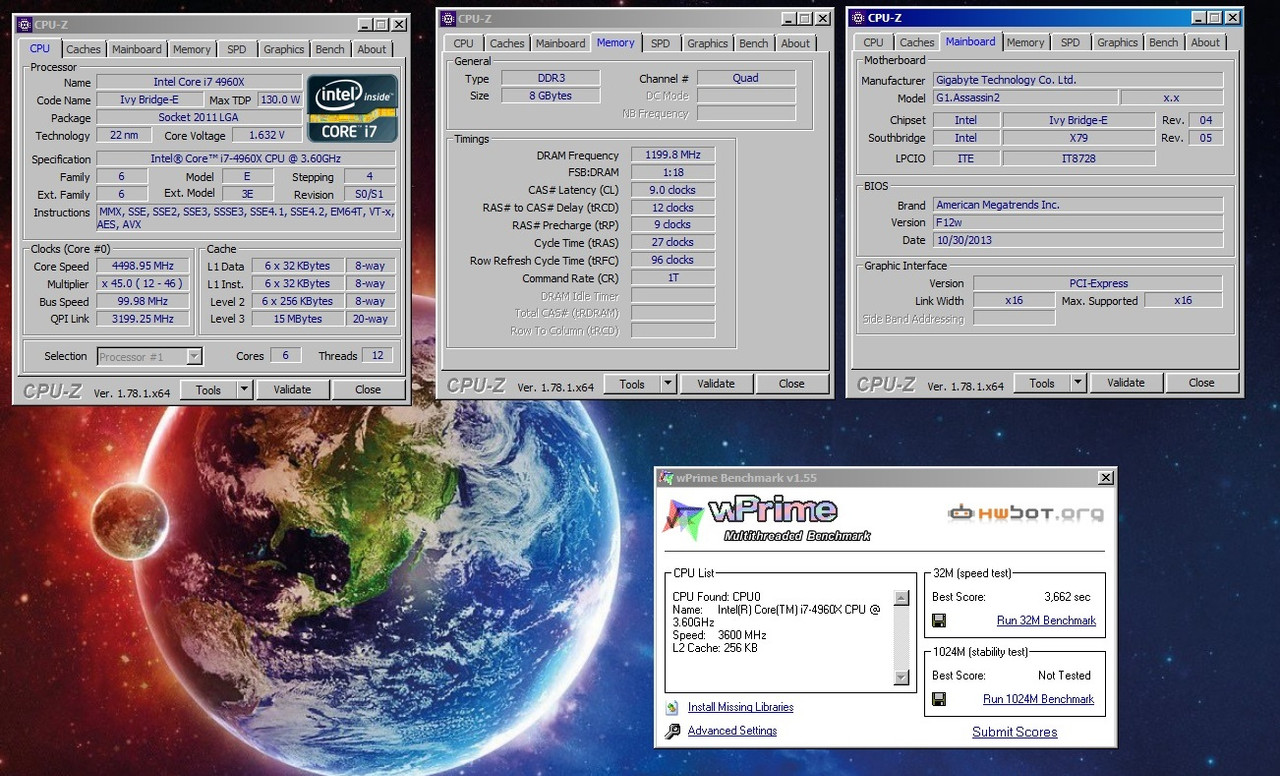Click the floppy save icon for 1024M score
This screenshot has height=776, width=1280.
pyautogui.click(x=939, y=699)
